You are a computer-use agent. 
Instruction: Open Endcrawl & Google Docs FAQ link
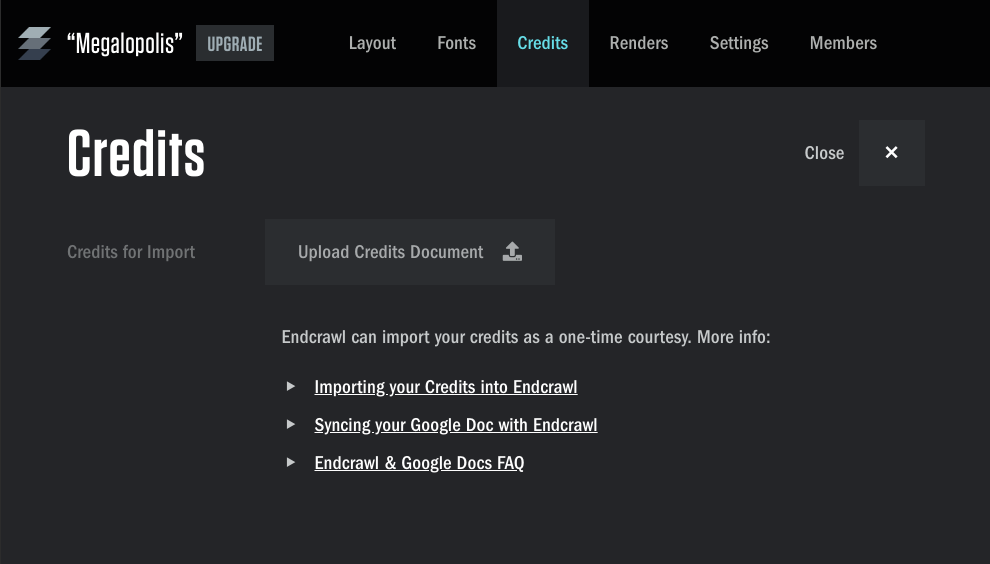point(419,463)
